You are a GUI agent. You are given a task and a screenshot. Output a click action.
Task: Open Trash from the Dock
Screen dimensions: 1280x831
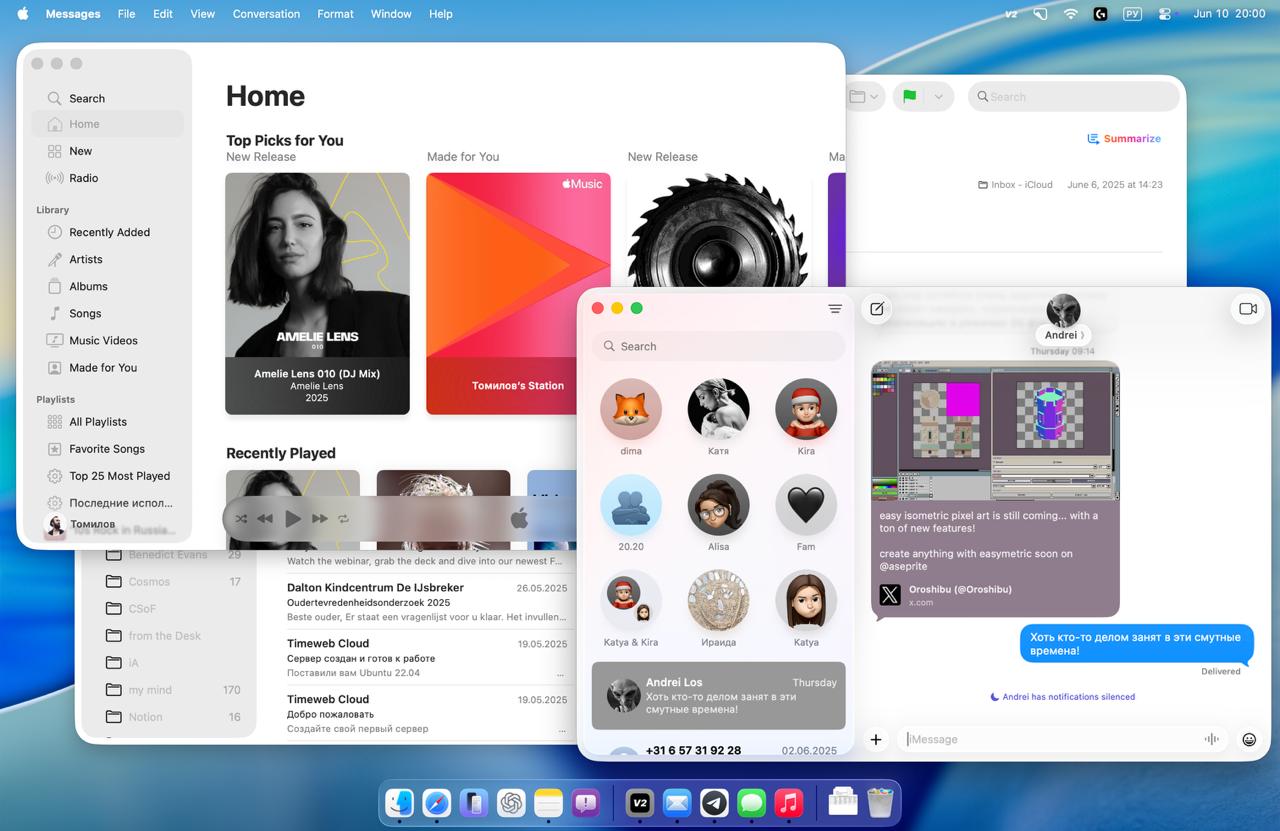pyautogui.click(x=880, y=802)
